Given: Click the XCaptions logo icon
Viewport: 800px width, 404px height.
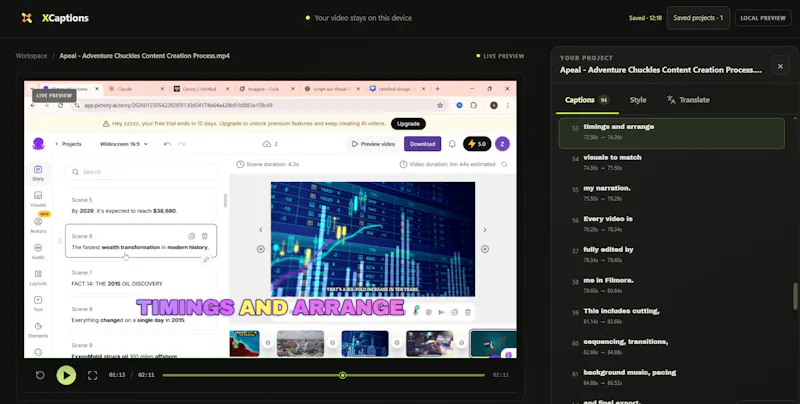Looking at the screenshot, I should (27, 18).
